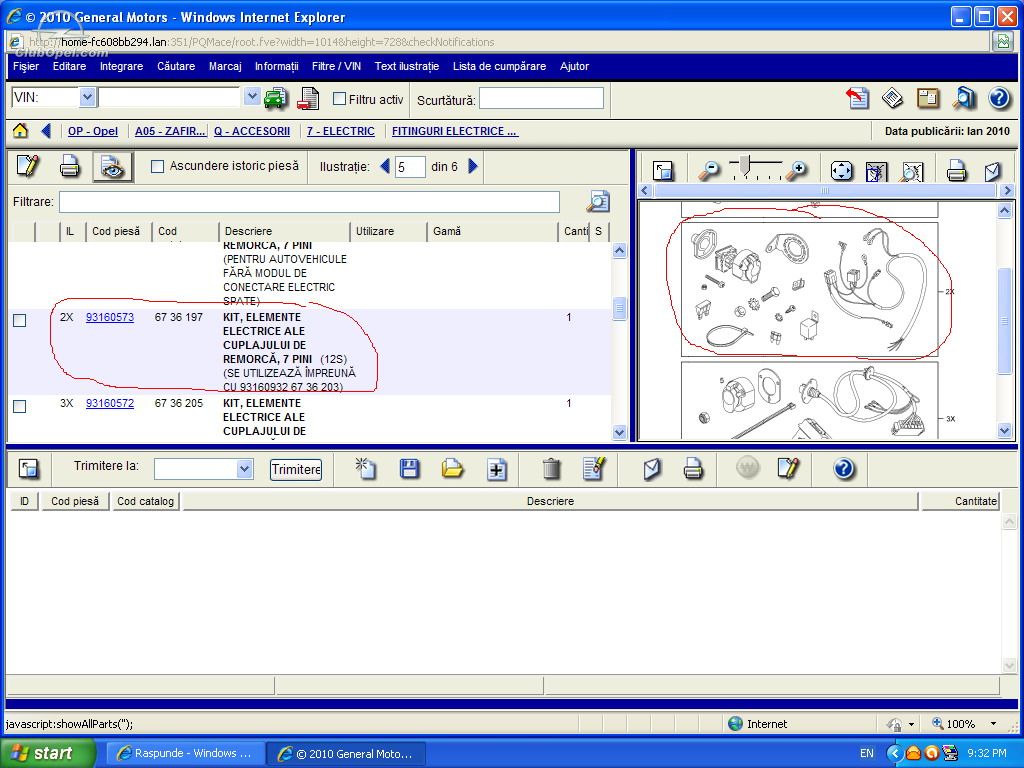This screenshot has height=768, width=1024.
Task: Click the parts list vertical scrollbar thumb
Action: click(x=619, y=308)
